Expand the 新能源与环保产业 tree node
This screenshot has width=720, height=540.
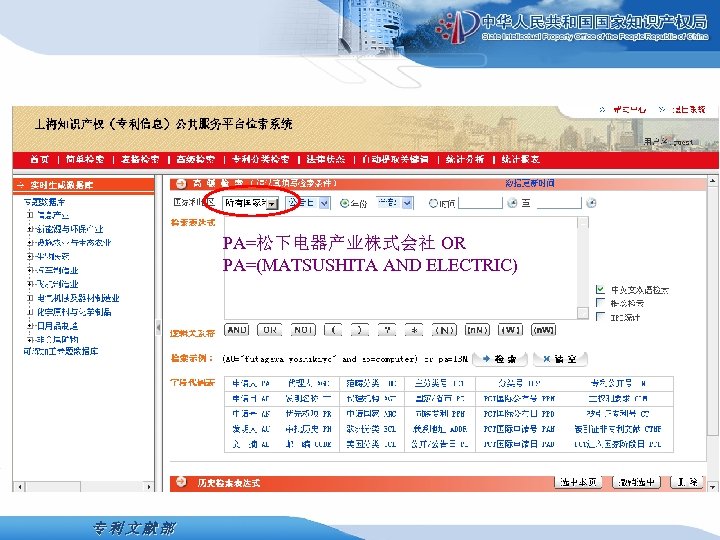click(30, 229)
